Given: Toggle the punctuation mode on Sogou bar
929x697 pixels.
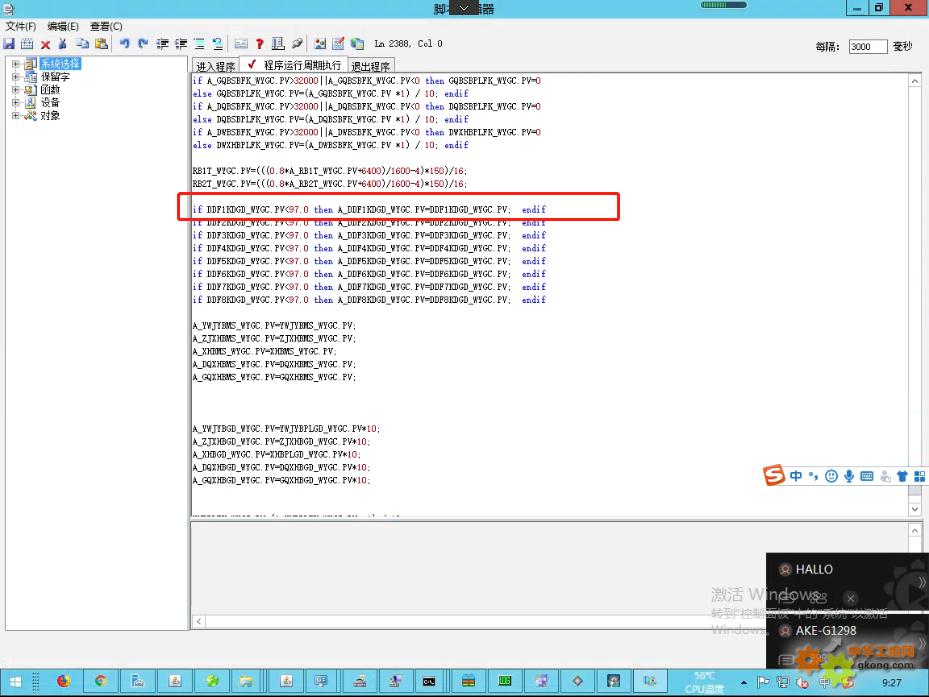Looking at the screenshot, I should pos(813,476).
